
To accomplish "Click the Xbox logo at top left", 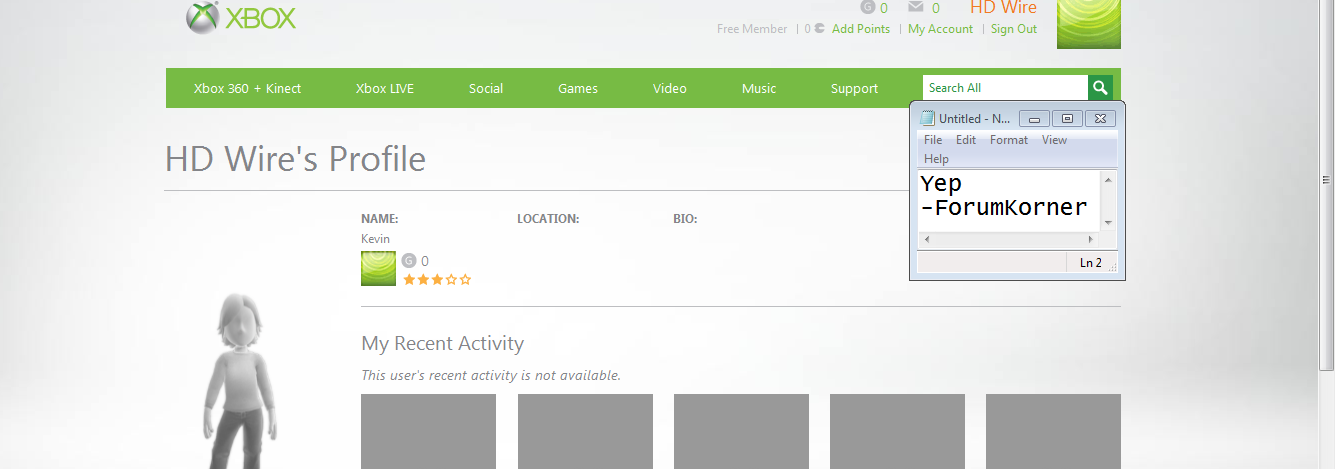I will pos(241,17).
